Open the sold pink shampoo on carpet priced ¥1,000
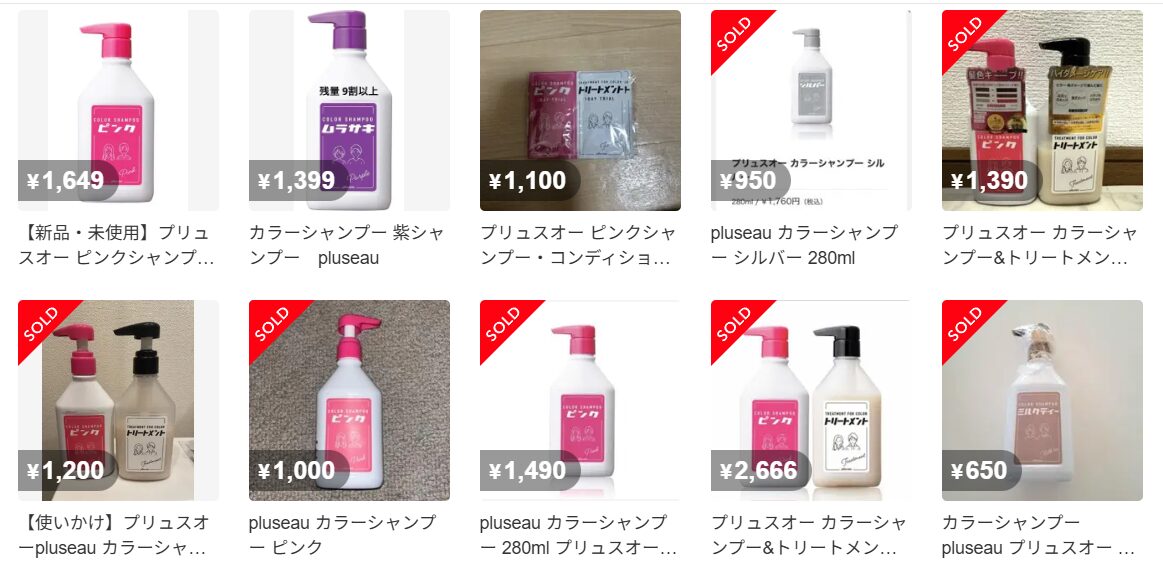The image size is (1163, 569). [x=349, y=401]
